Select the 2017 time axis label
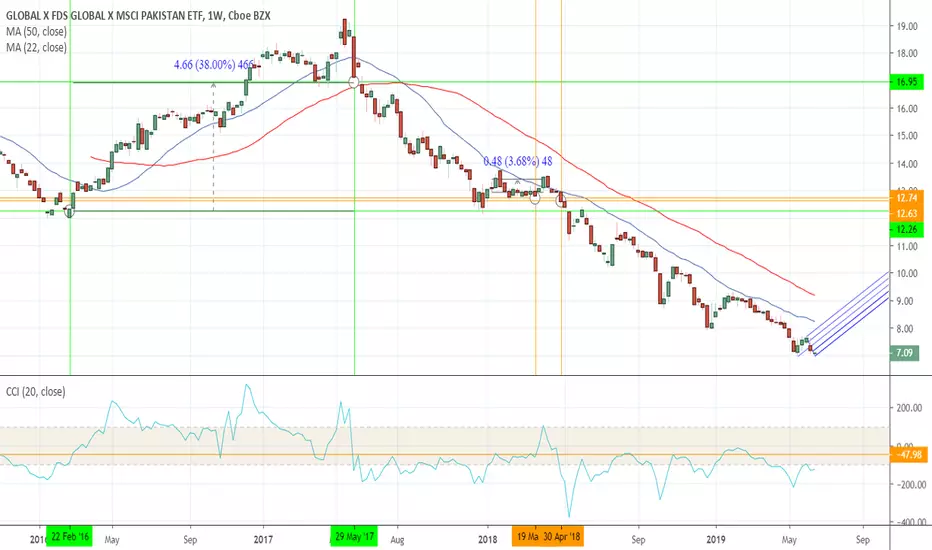Viewport: 932px width, 550px height. [263, 540]
